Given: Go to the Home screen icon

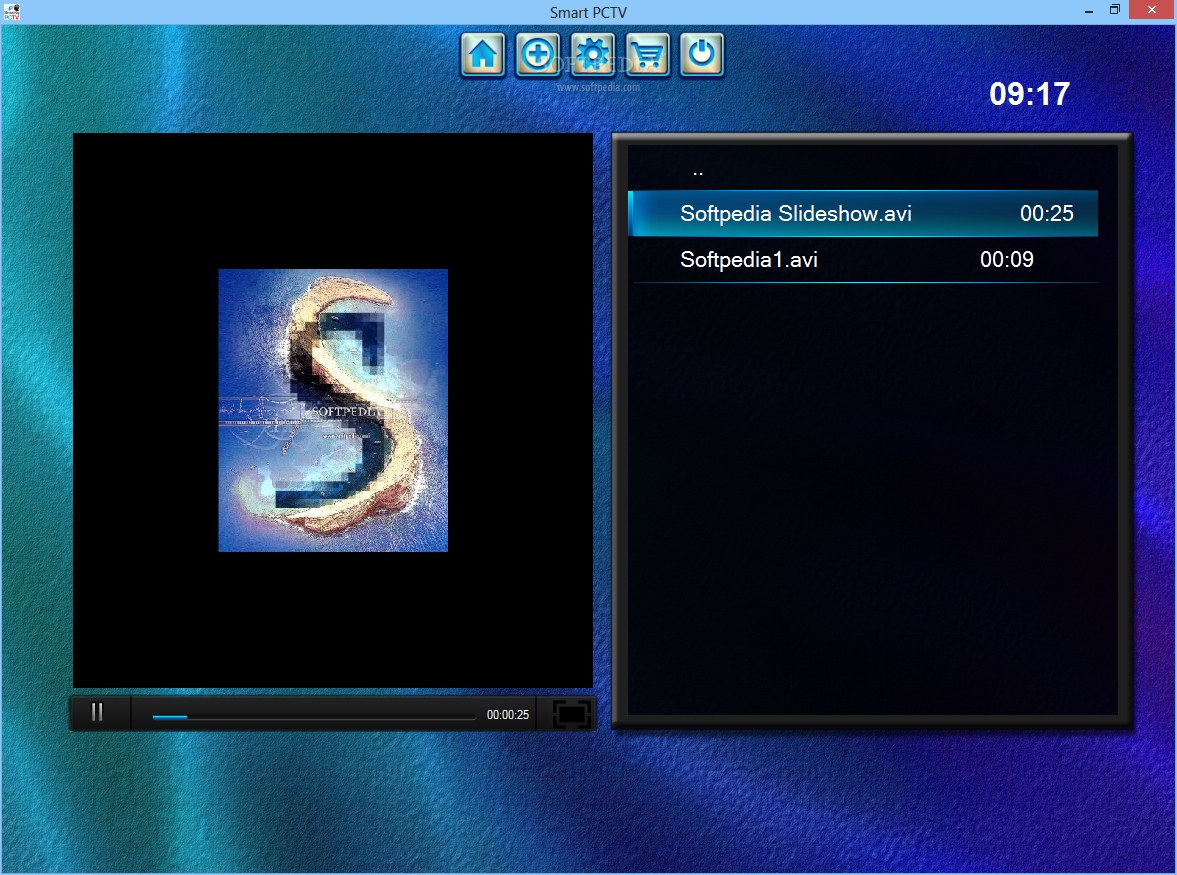Looking at the screenshot, I should click(482, 55).
